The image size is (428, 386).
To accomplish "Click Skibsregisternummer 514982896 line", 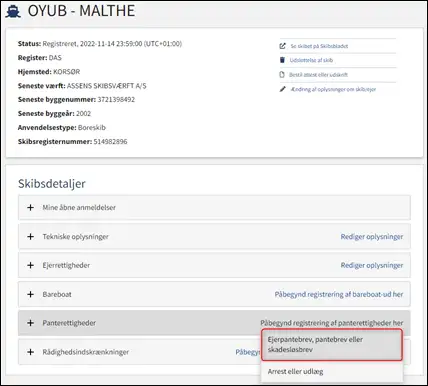I will 72,141.
